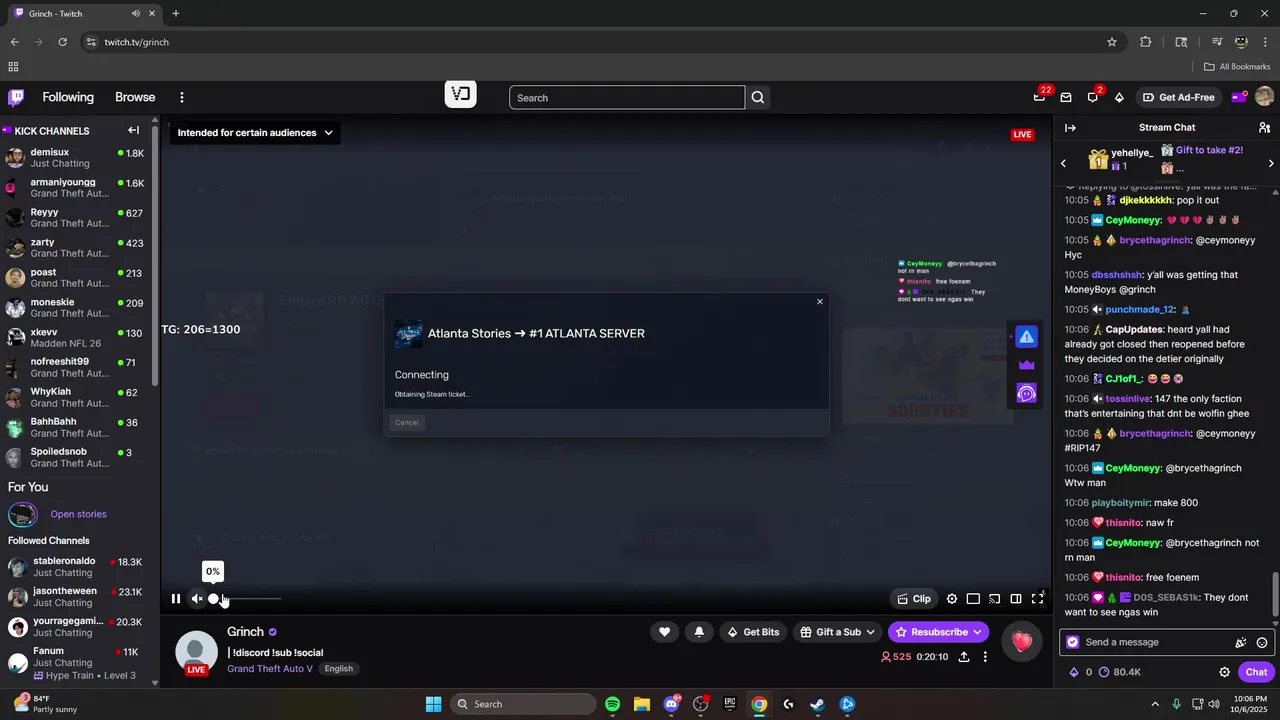Close the Atlanta Stories connecting dialog

820,301
